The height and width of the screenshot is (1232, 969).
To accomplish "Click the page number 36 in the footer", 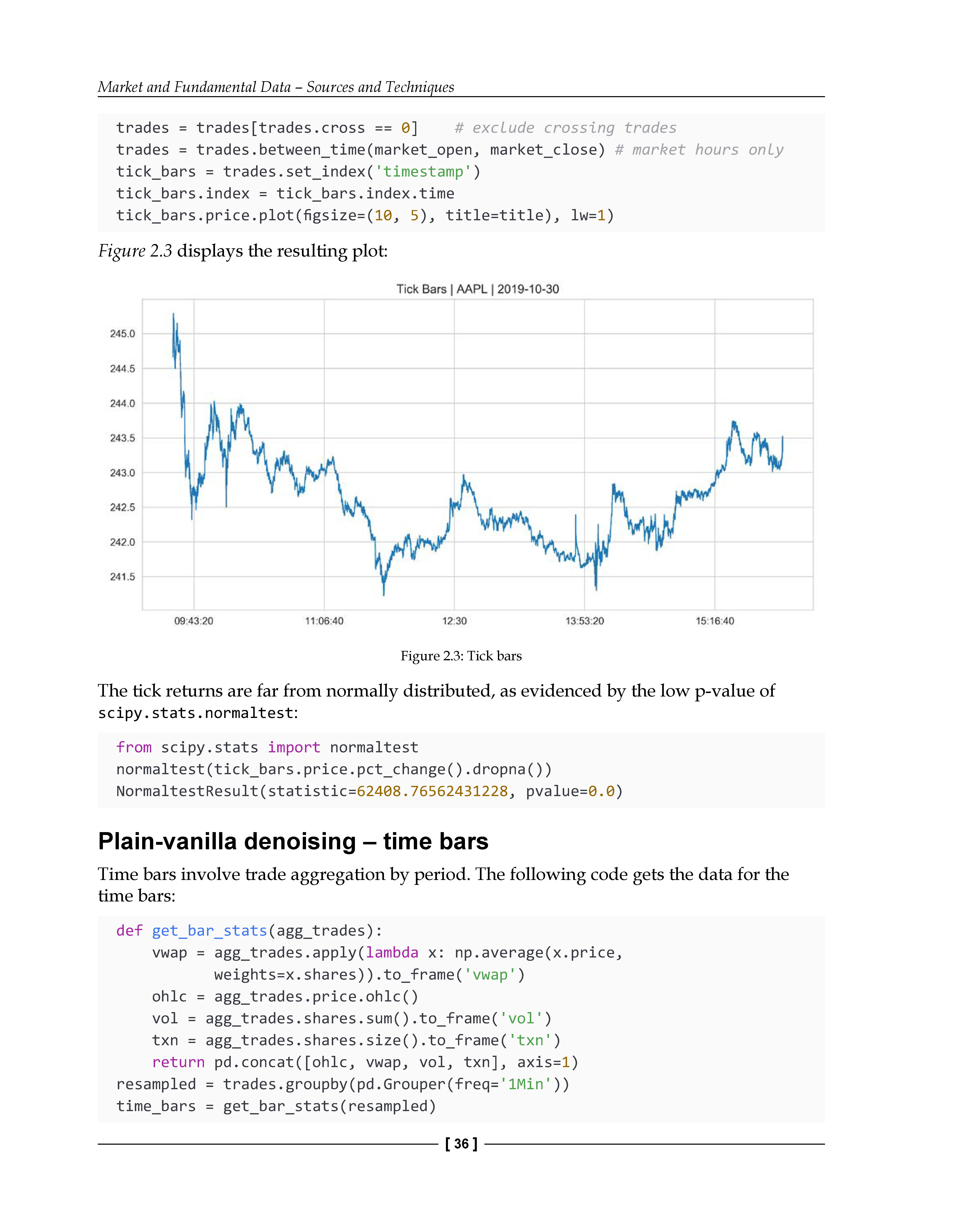I will coord(461,1144).
